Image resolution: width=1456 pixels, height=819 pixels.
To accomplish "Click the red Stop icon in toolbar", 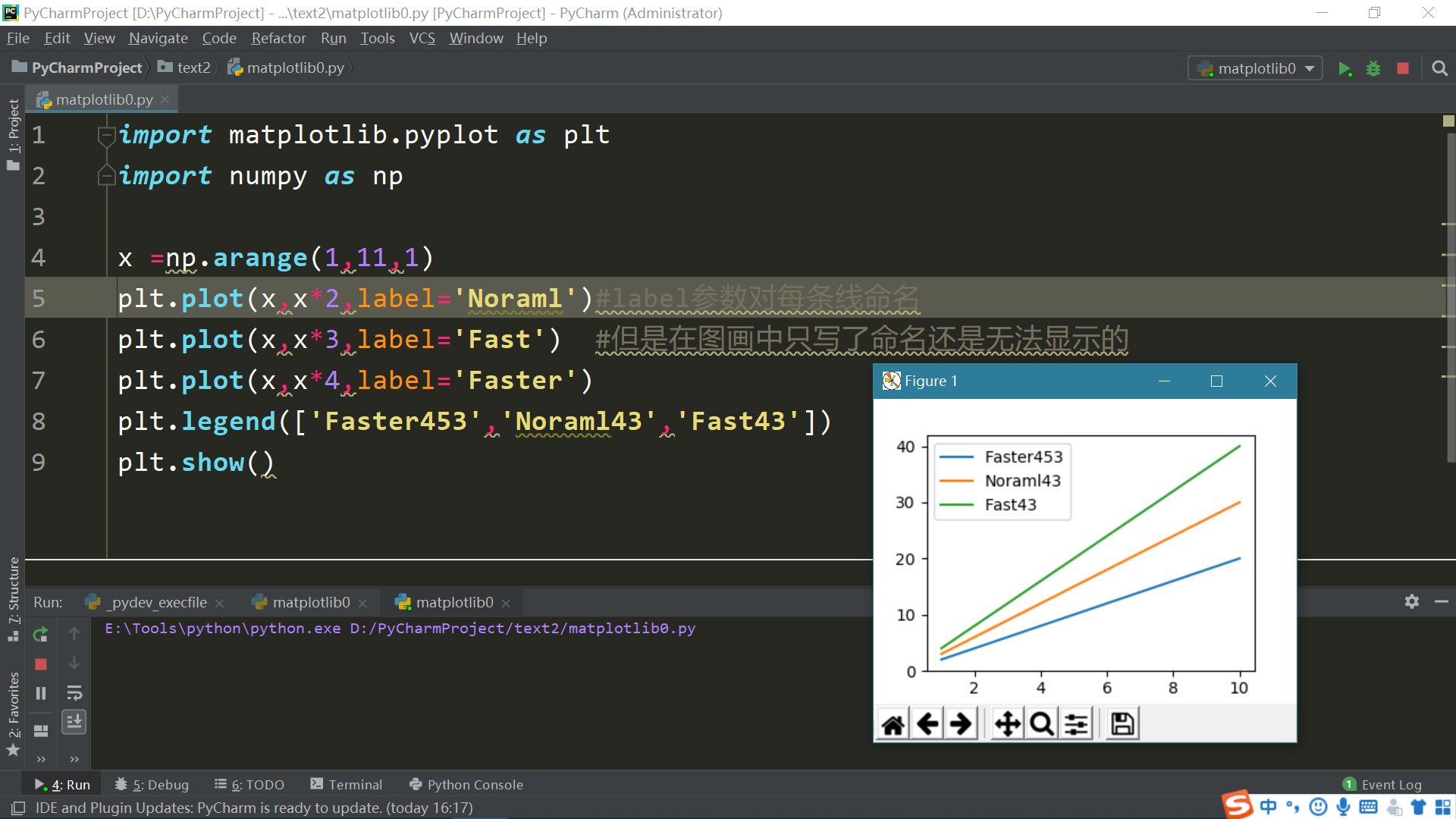I will pos(1403,69).
